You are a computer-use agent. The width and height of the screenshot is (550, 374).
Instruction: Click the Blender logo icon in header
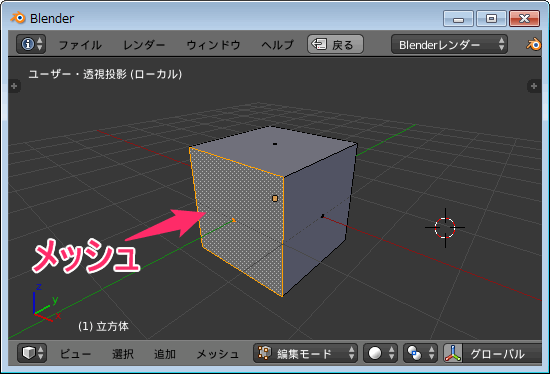coord(534,45)
